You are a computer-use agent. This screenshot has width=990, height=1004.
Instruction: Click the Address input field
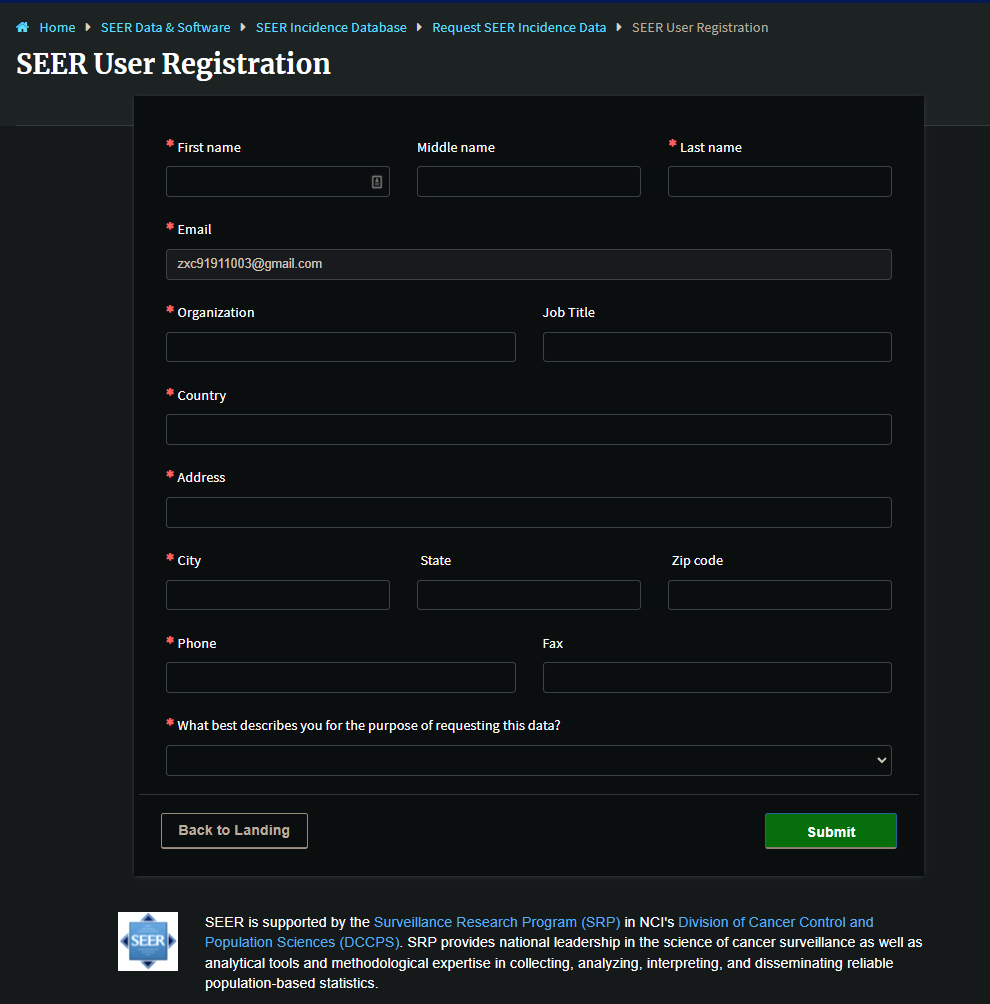pos(529,512)
